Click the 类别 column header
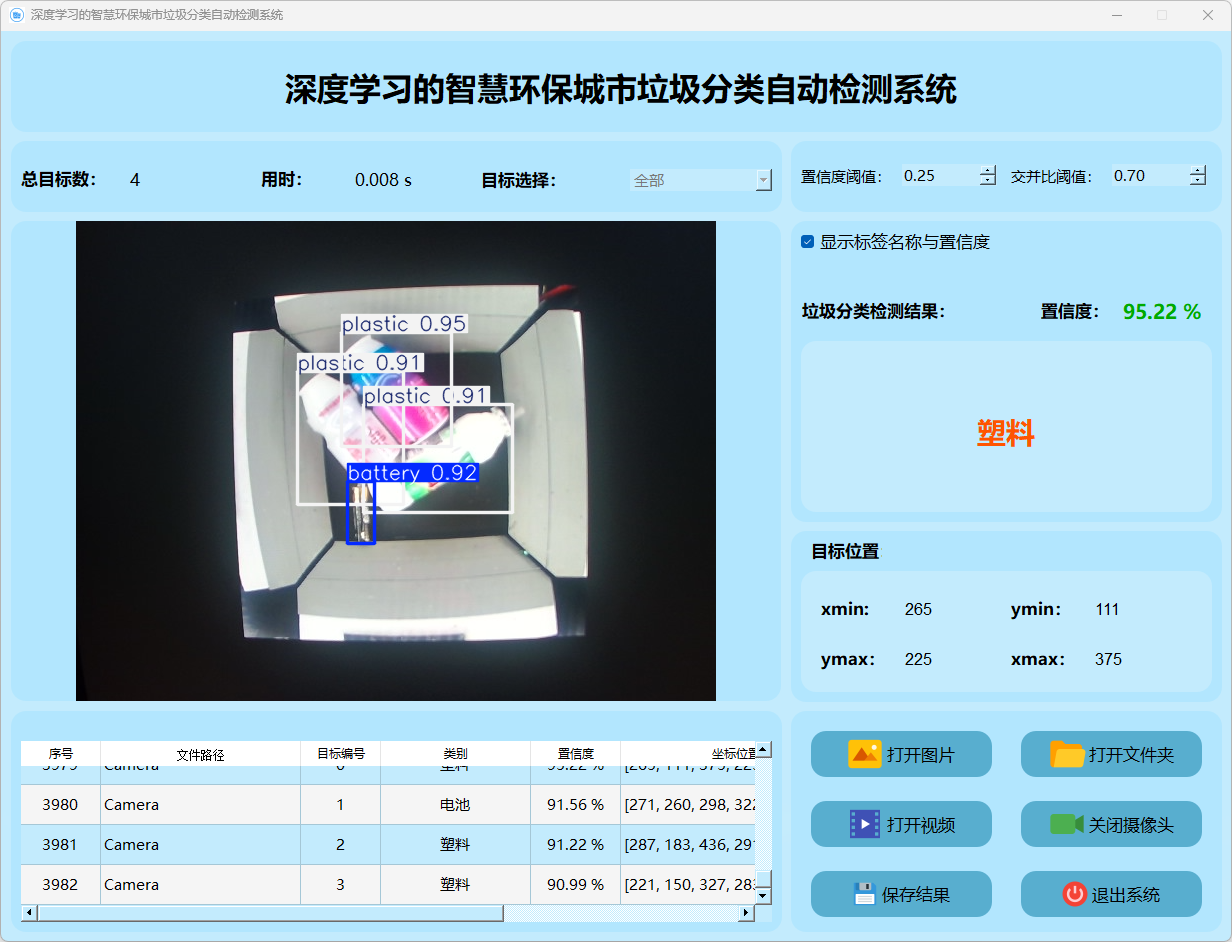The image size is (1232, 942). (456, 754)
